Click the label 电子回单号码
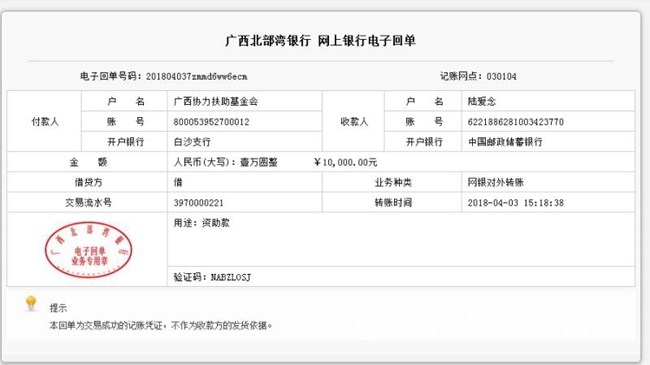 [x=108, y=76]
